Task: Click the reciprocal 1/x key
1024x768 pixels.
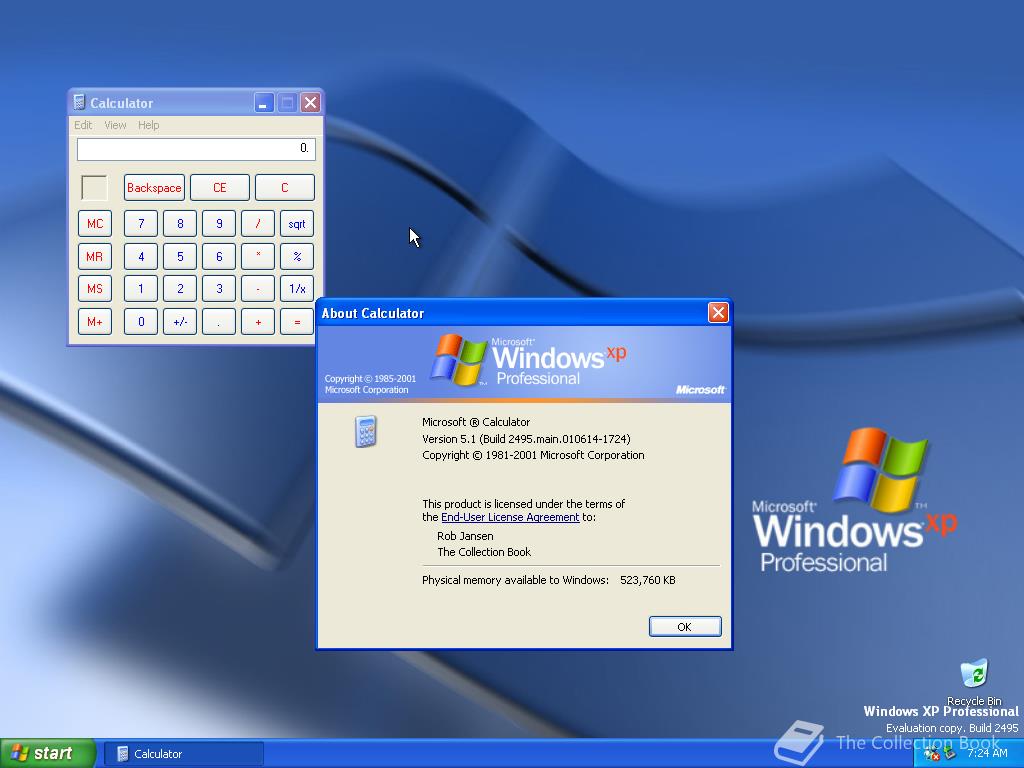Action: pos(297,289)
